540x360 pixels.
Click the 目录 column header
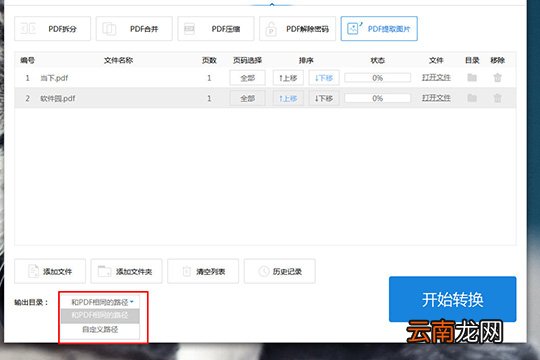click(x=472, y=60)
